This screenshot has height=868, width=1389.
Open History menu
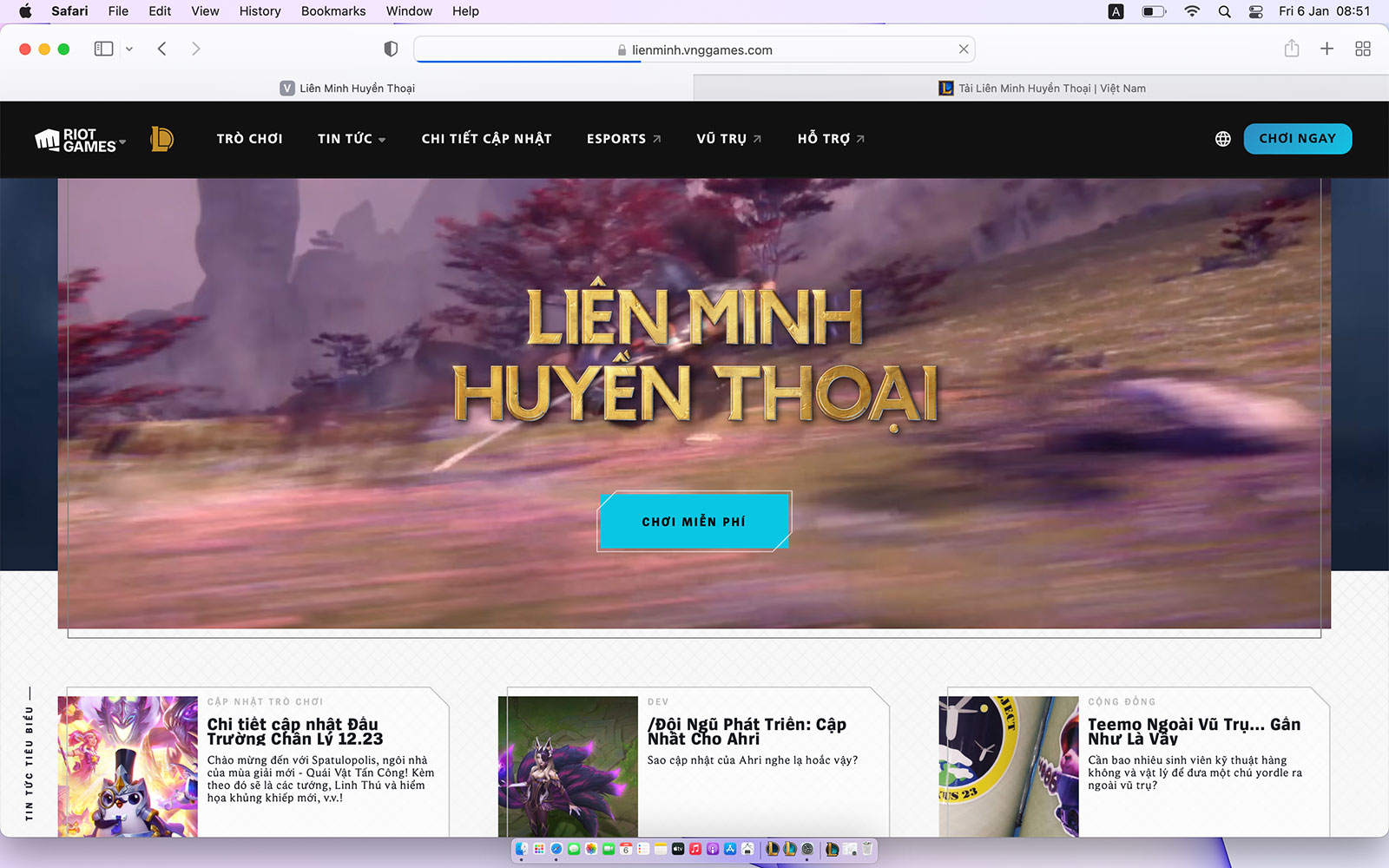tap(260, 11)
